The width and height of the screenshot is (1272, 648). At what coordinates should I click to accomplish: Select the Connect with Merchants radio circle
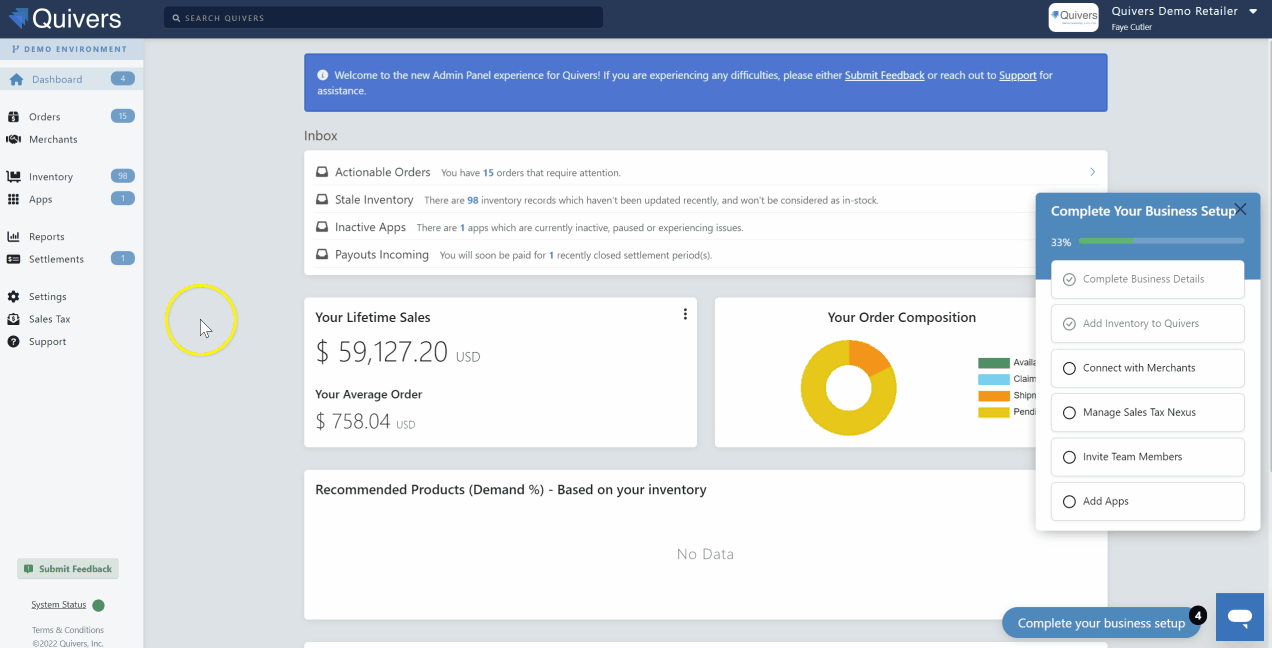[1069, 368]
